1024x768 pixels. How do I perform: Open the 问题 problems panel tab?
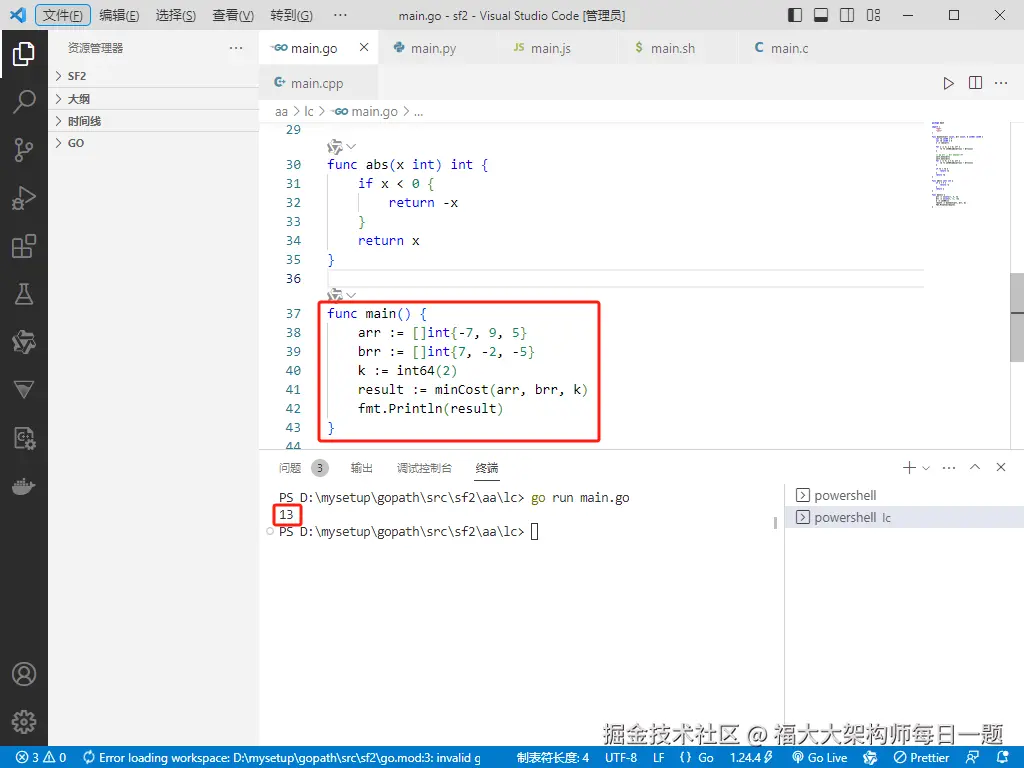290,468
